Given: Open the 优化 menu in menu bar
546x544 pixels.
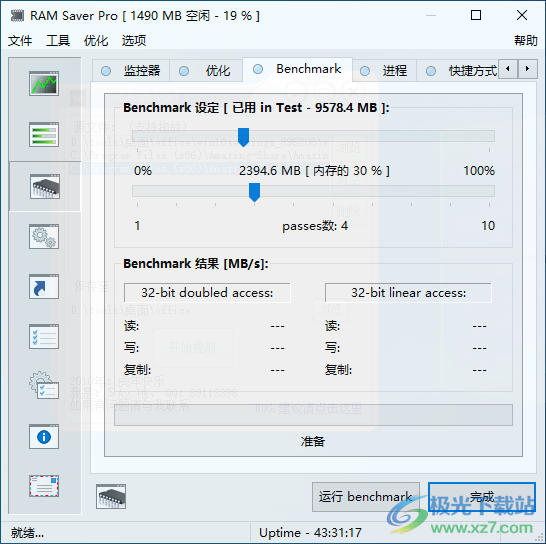Looking at the screenshot, I should coord(96,40).
